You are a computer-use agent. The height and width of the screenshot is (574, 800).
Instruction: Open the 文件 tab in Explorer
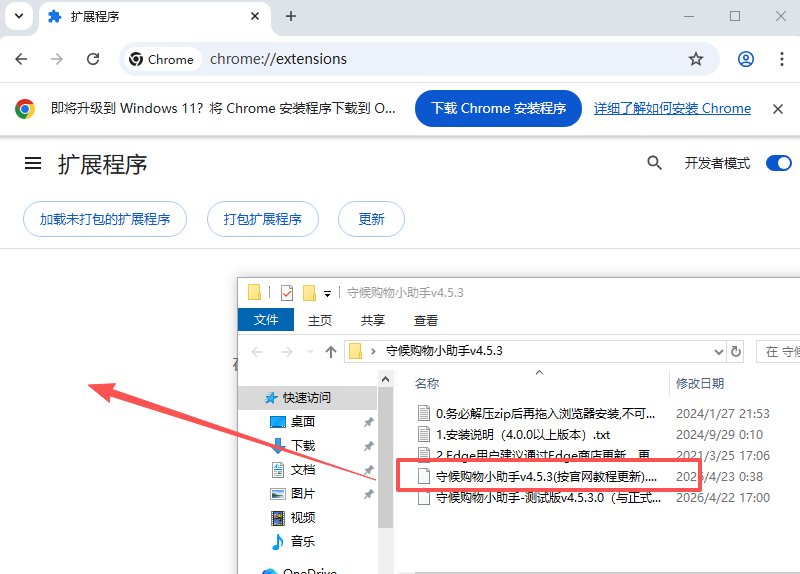(266, 320)
